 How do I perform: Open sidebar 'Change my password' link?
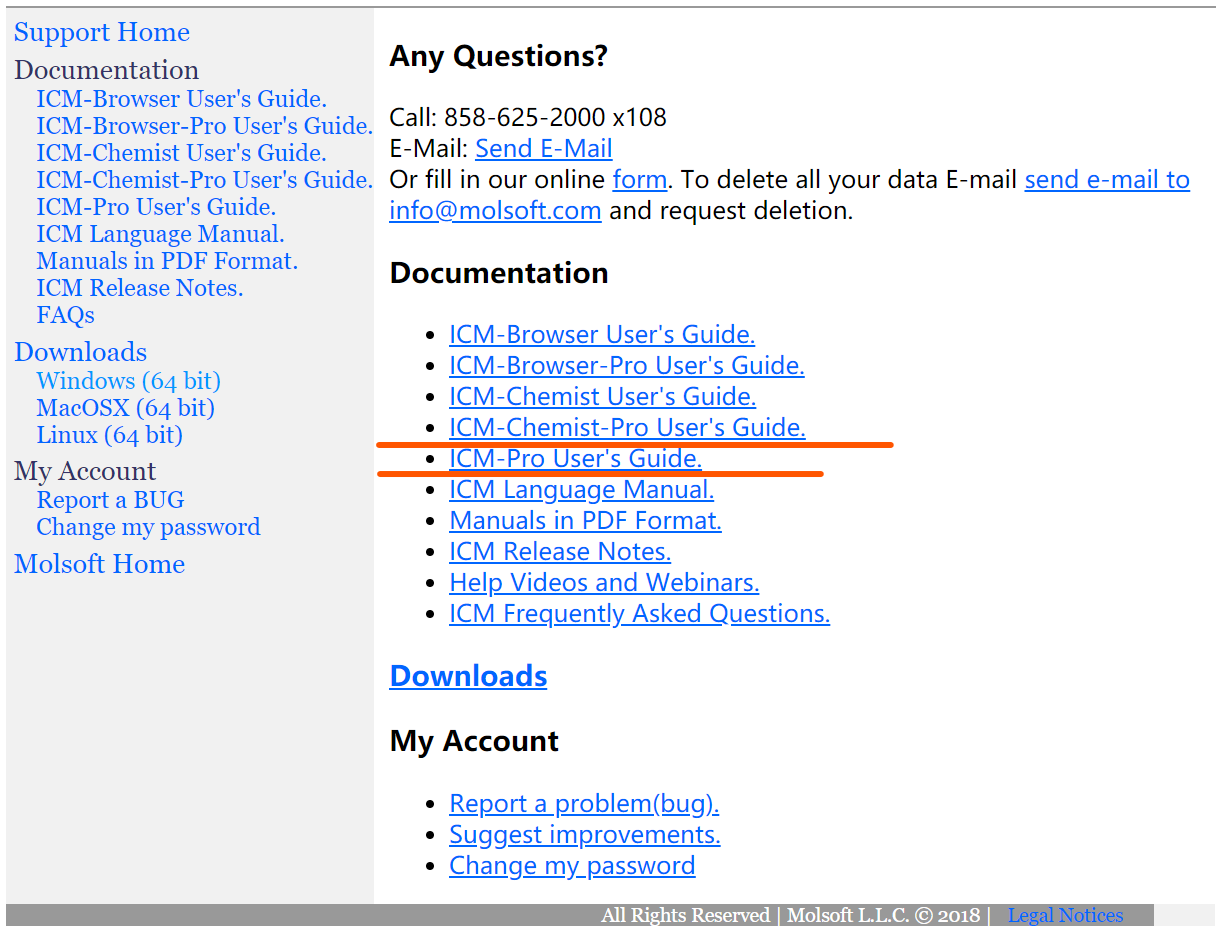tap(148, 527)
